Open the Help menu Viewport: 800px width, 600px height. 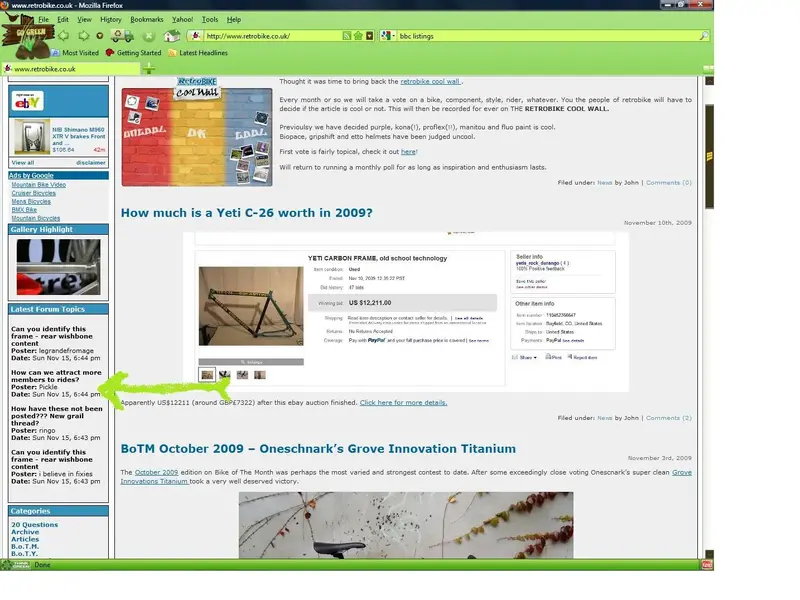(x=234, y=19)
